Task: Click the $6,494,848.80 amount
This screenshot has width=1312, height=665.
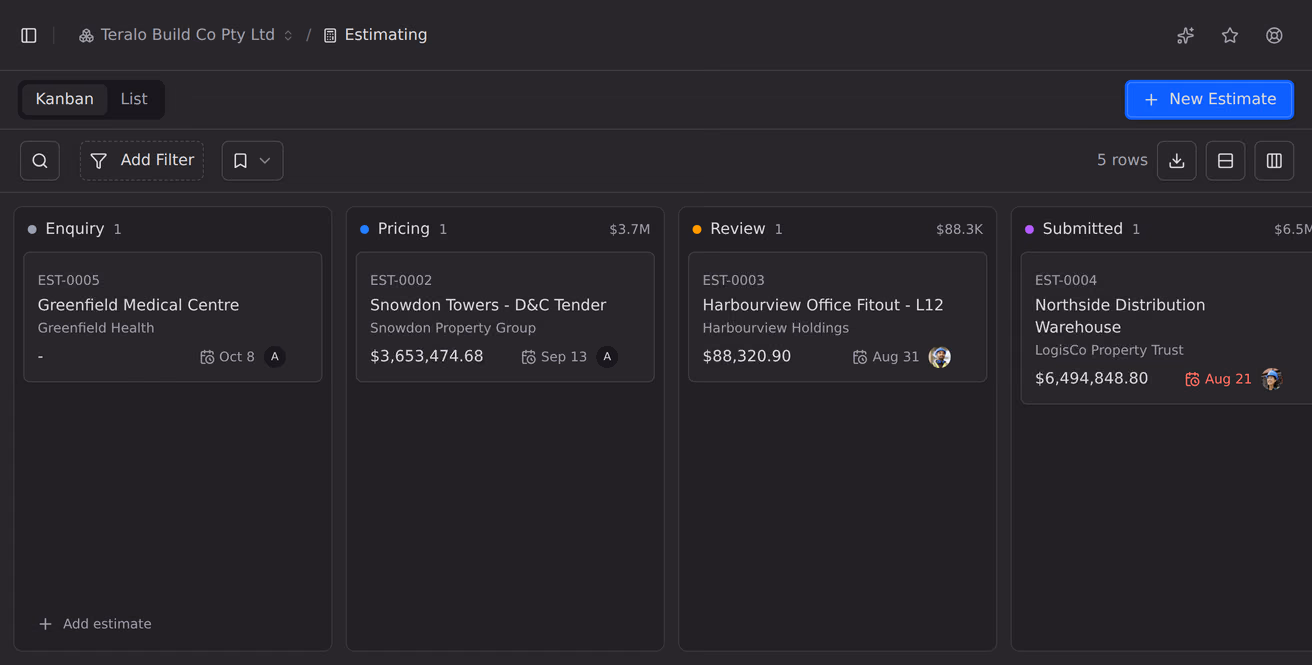Action: [x=1092, y=379]
